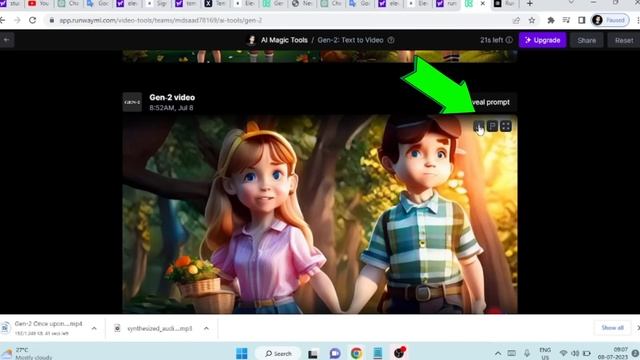
Task: Click the runwayml URL in the address bar
Action: pos(160,20)
